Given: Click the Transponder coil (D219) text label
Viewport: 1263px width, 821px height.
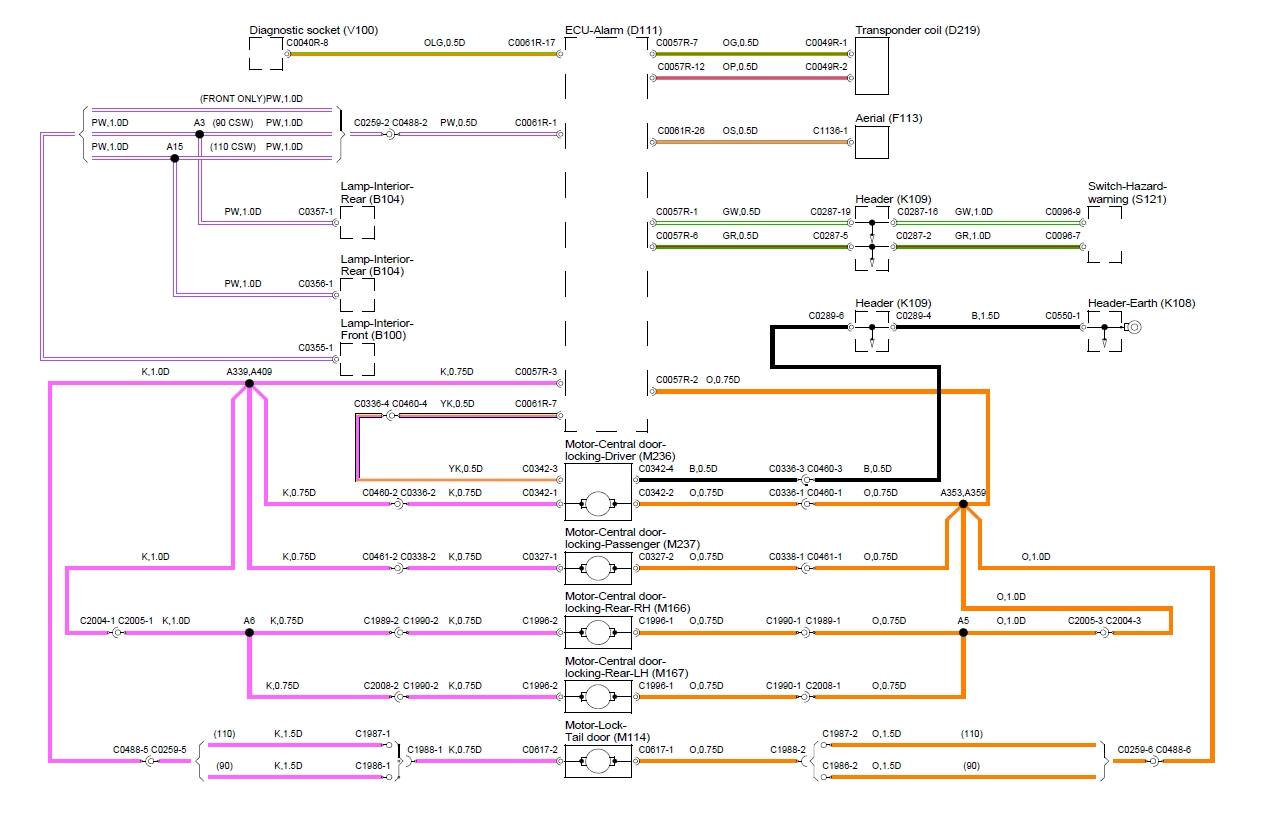Looking at the screenshot, I should pos(917,30).
